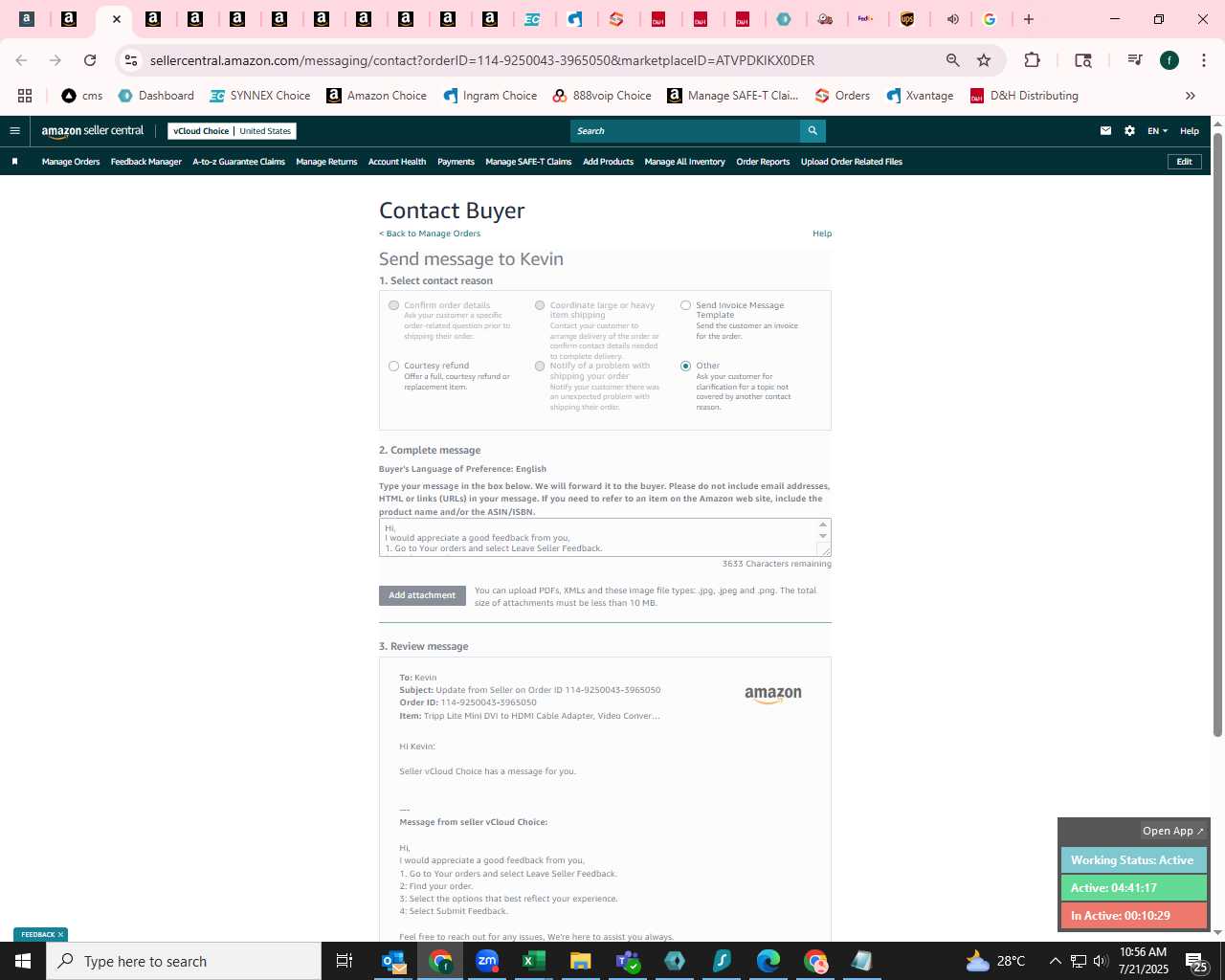The image size is (1225, 980).
Task: Open Payments in the navigation bar
Action: (456, 162)
